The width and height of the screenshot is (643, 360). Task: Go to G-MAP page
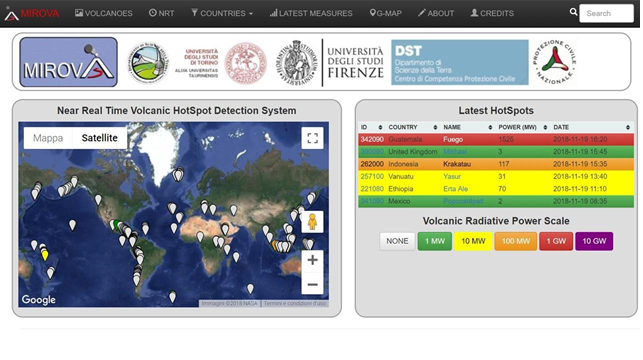click(x=385, y=14)
